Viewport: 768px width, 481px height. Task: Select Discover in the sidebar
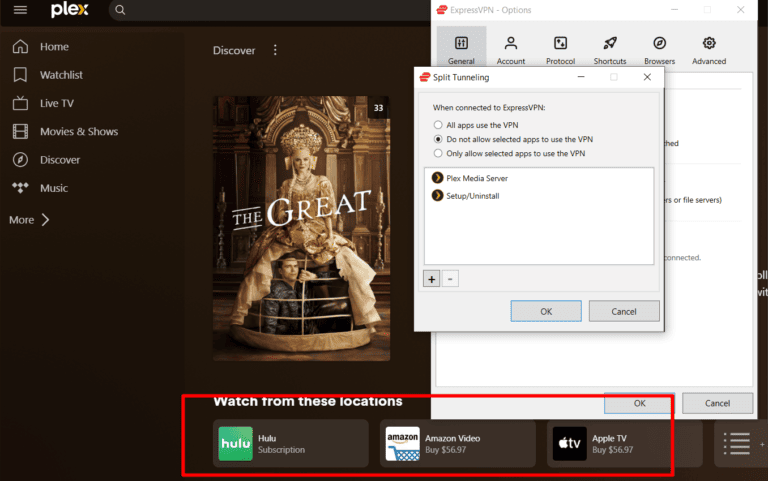59,160
